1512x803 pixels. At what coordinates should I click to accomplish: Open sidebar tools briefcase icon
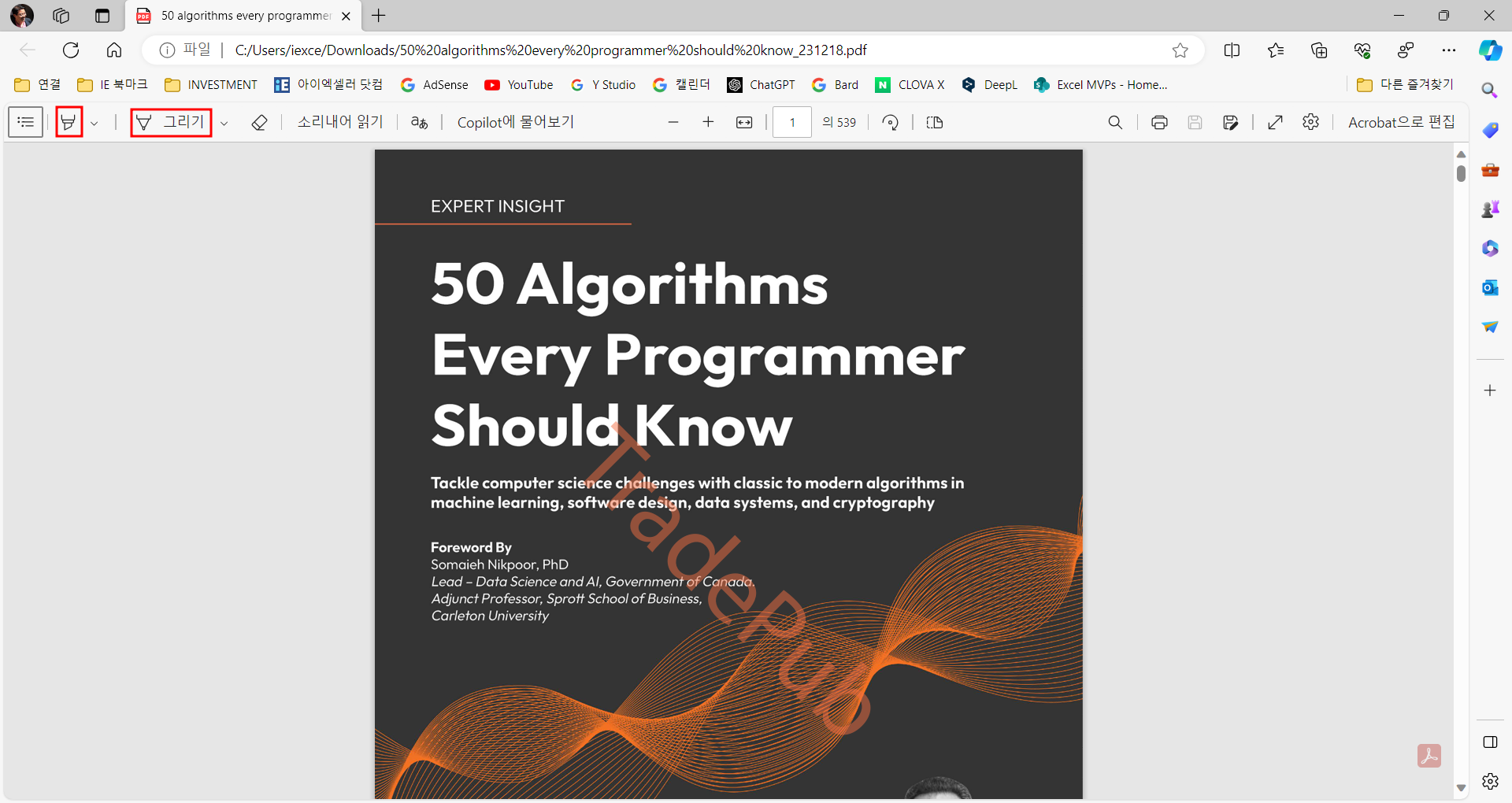coord(1490,169)
